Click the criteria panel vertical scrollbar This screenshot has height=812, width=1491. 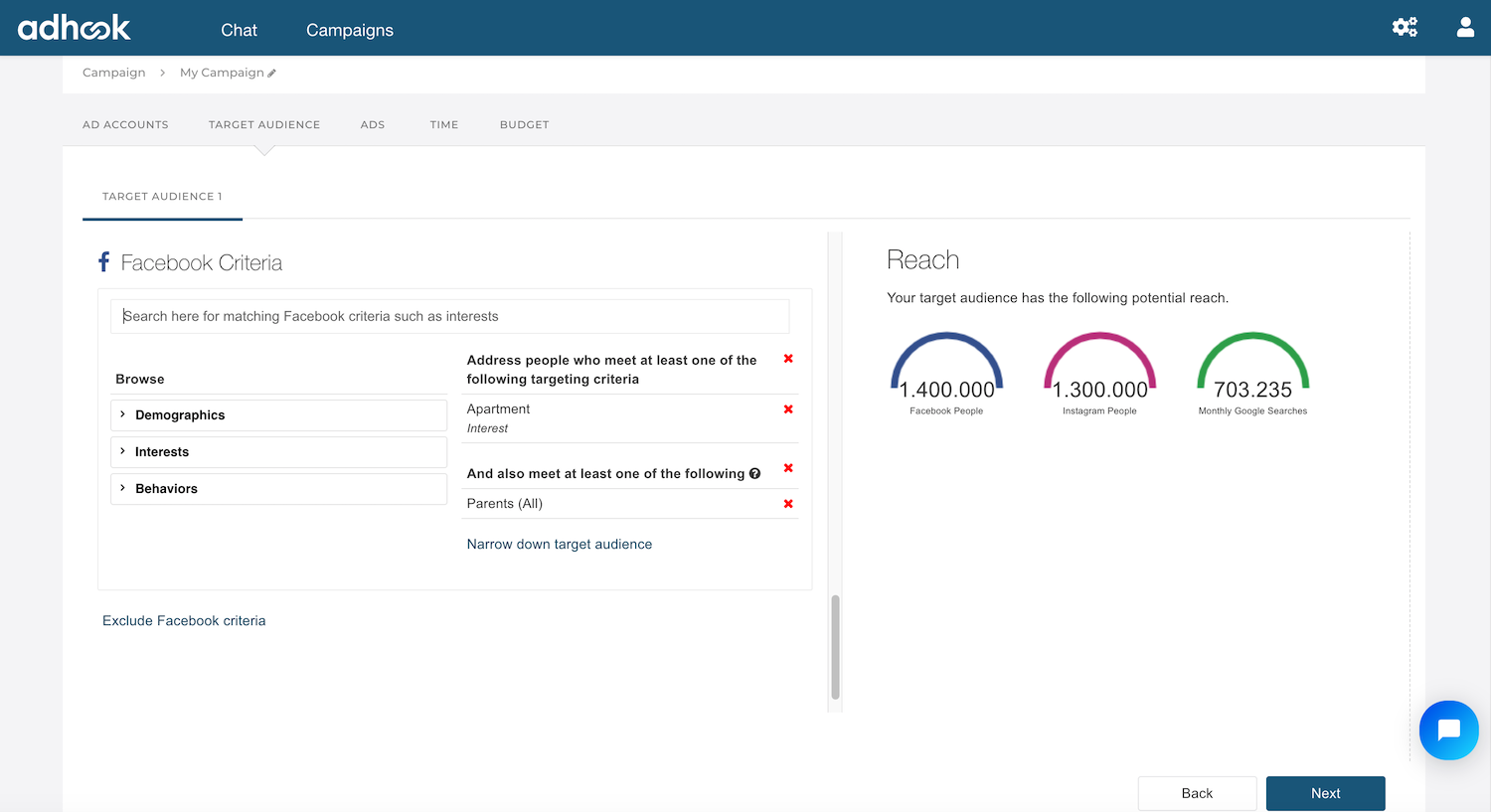pos(835,647)
